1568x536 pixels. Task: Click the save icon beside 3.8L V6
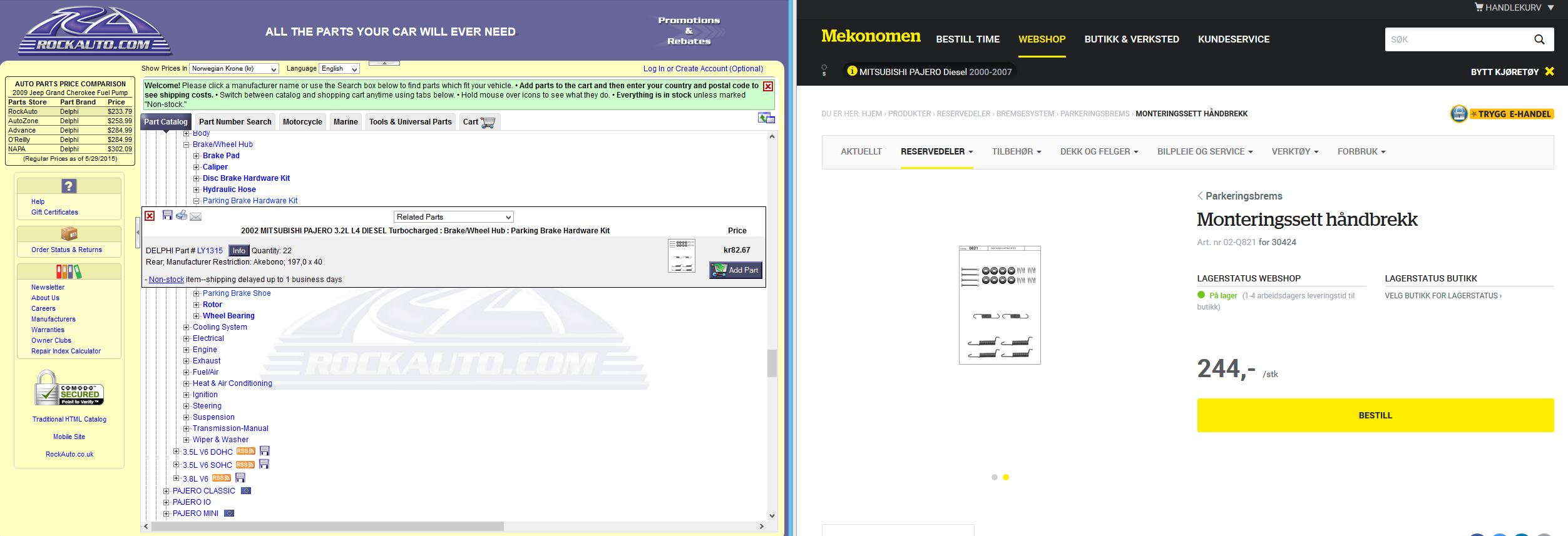pos(240,478)
